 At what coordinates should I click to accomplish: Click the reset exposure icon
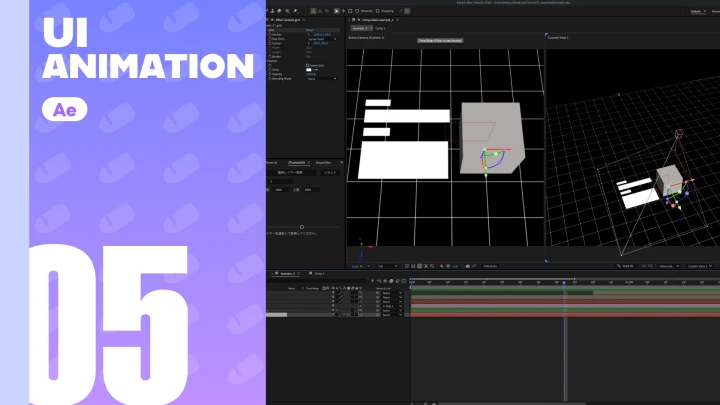pyautogui.click(x=448, y=266)
